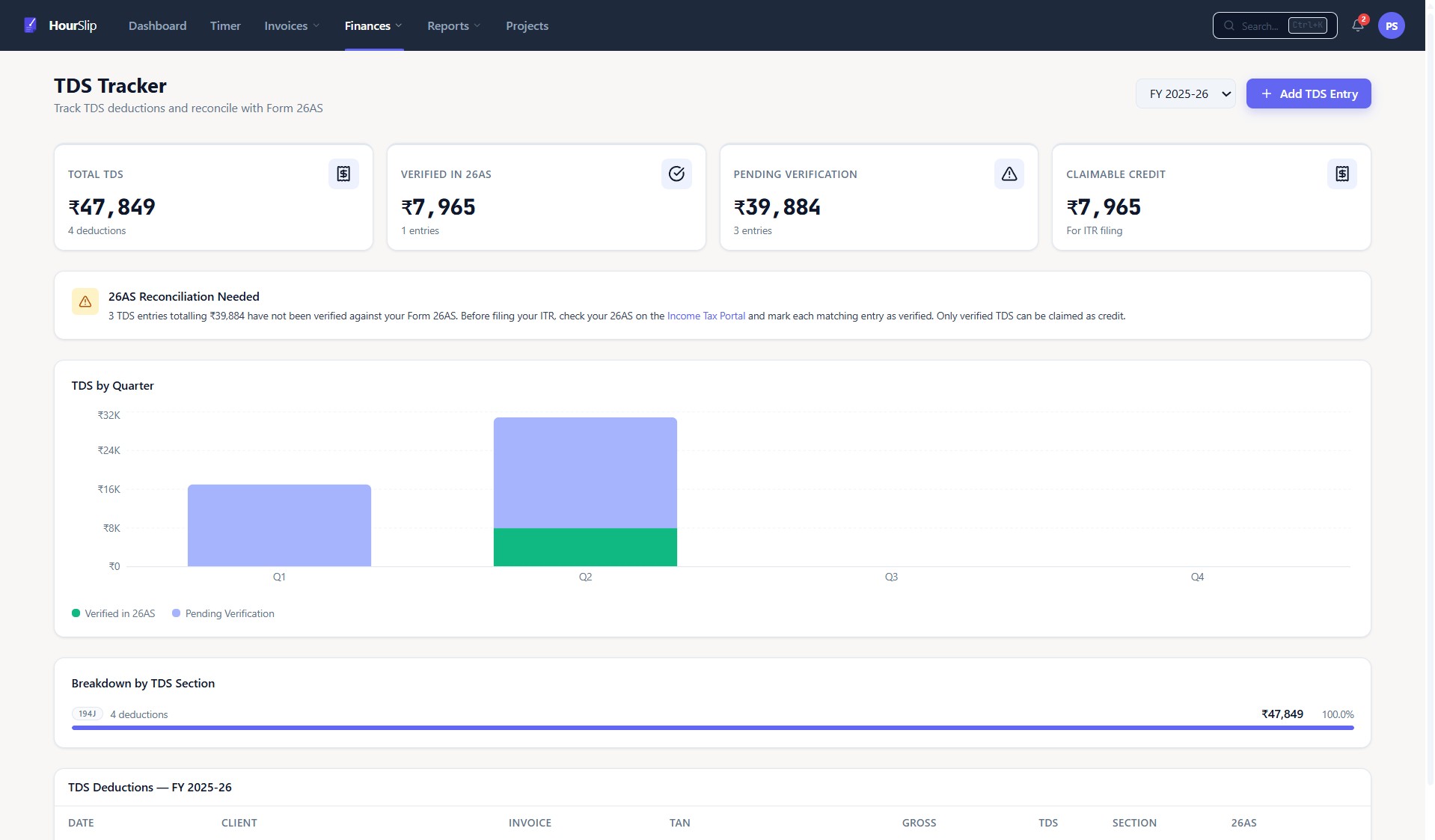Toggle Pending Verification legend series
This screenshot has width=1435, height=840.
(x=223, y=613)
